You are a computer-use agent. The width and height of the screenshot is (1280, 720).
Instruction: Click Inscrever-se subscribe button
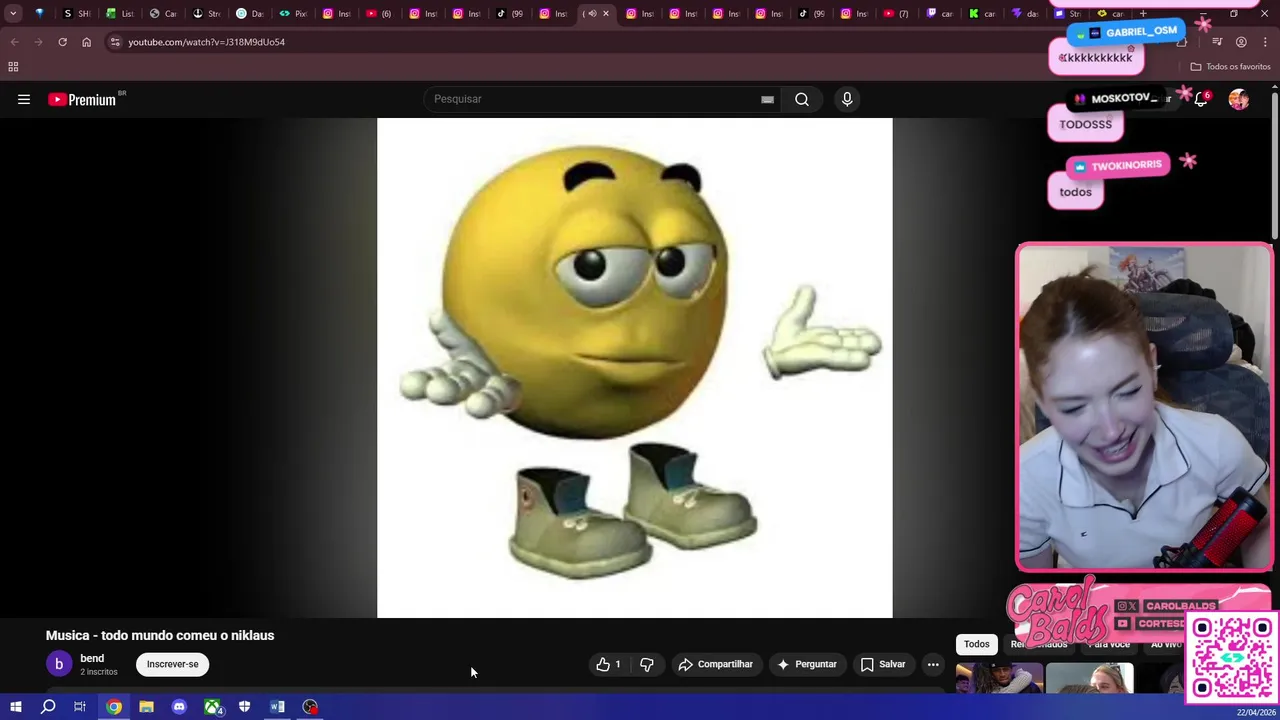(x=172, y=664)
